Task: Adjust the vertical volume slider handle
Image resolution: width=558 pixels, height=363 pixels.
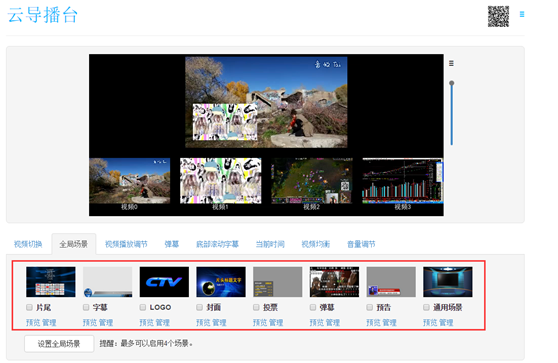Action: click(x=452, y=83)
